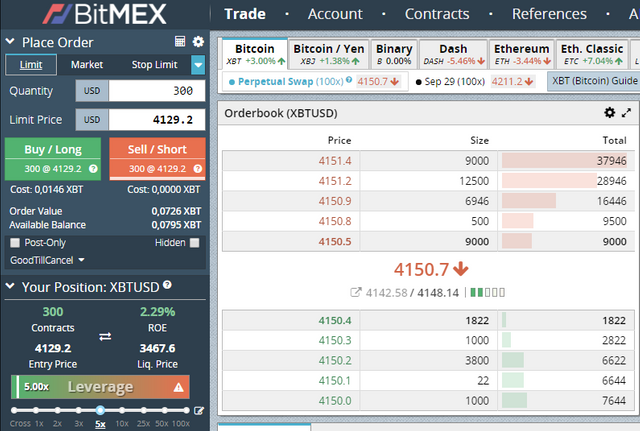
Task: Click the Buy/Long help question mark
Action: 93,169
